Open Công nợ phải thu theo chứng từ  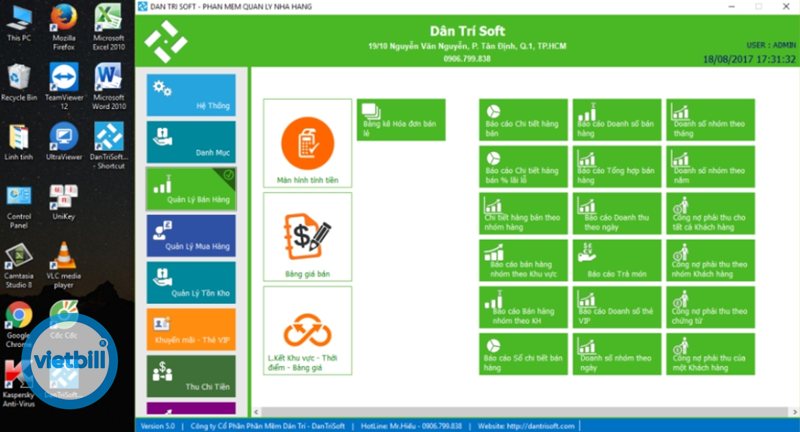click(711, 308)
